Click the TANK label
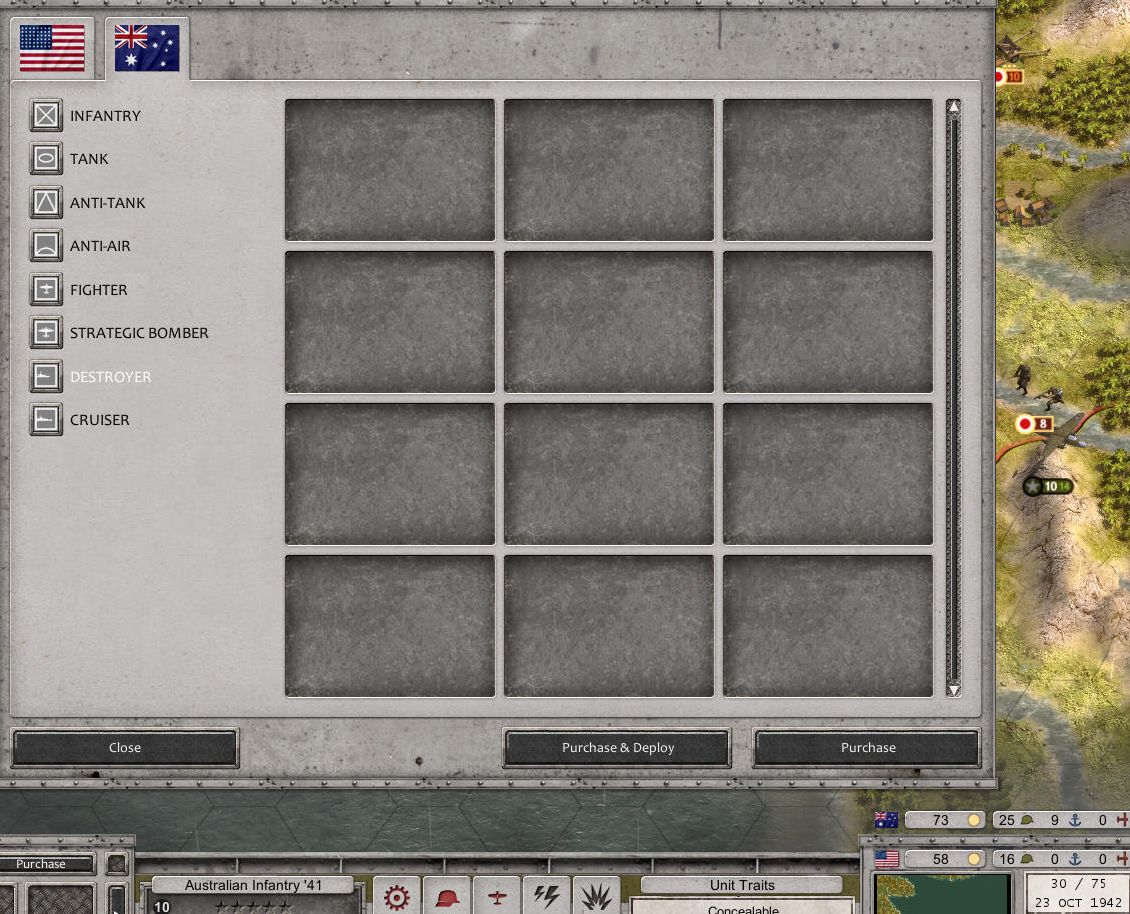Viewport: 1130px width, 914px height. pos(89,159)
